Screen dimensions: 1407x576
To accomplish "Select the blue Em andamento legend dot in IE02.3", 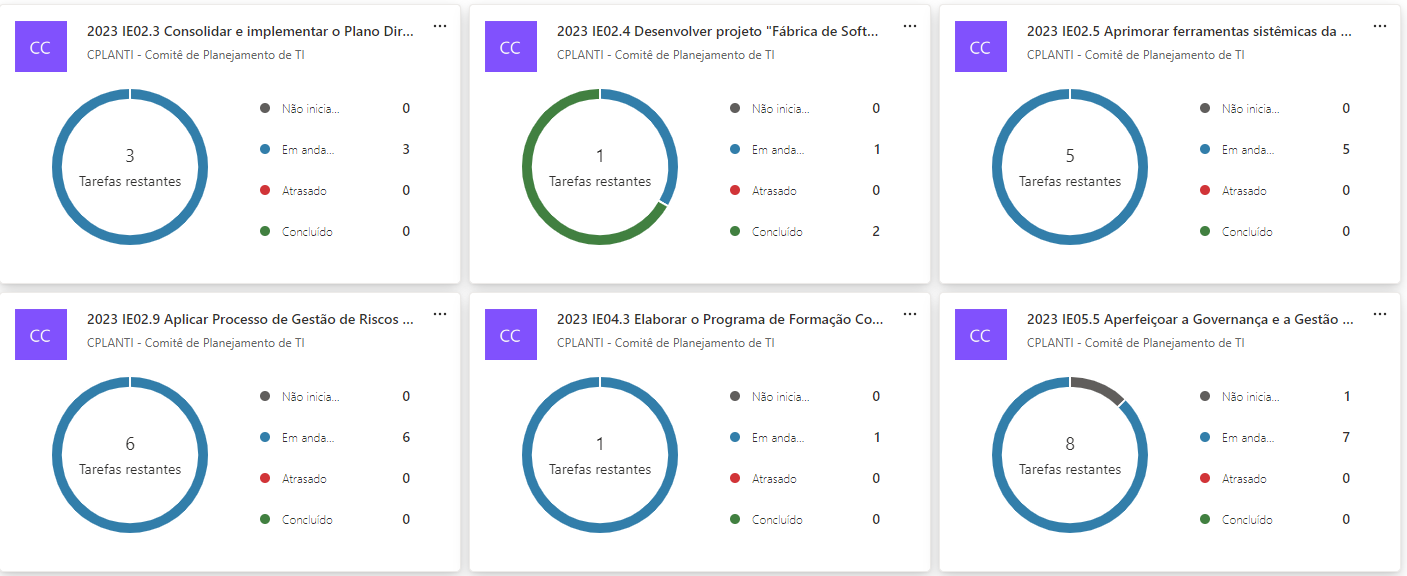I will coord(265,150).
